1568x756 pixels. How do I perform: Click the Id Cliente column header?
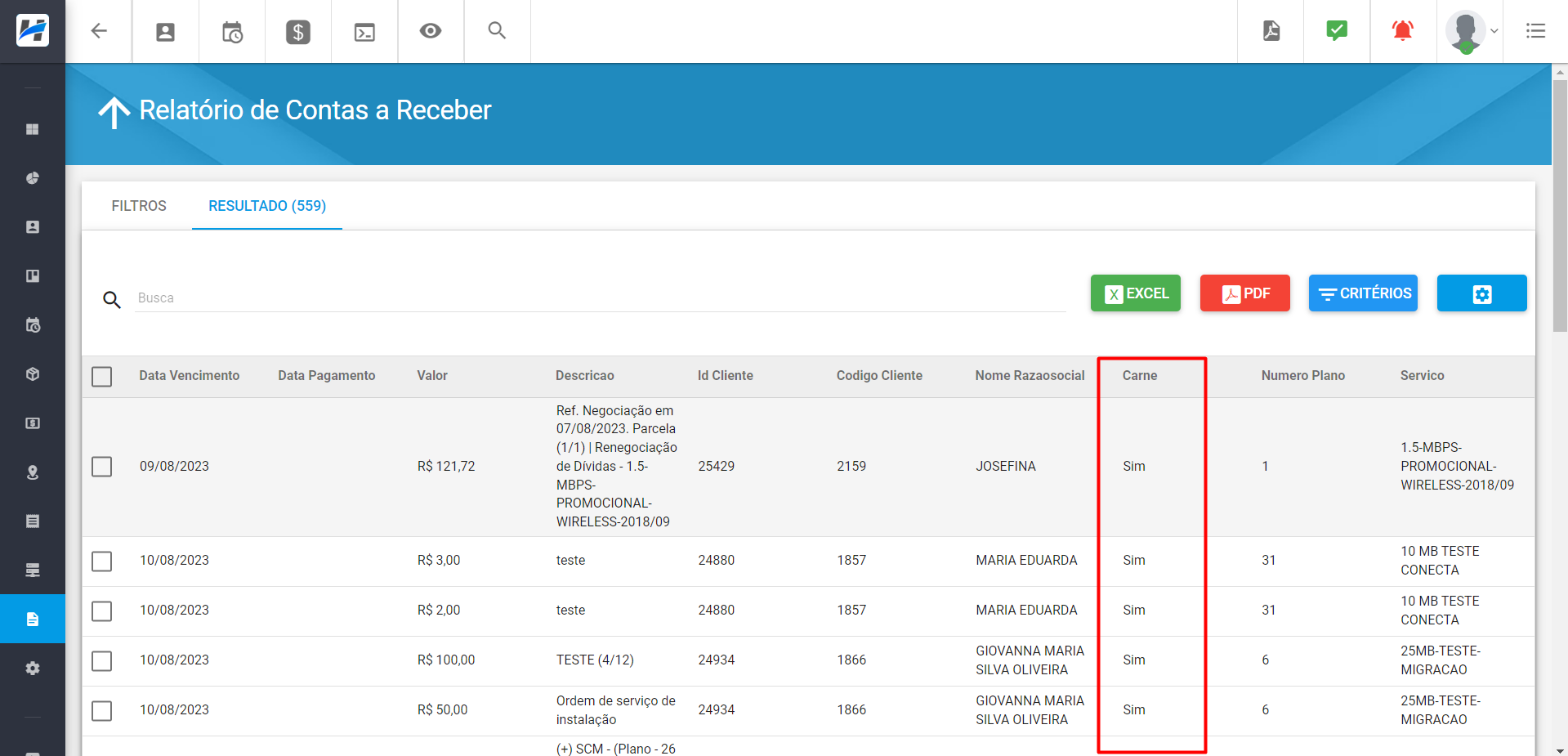click(726, 376)
